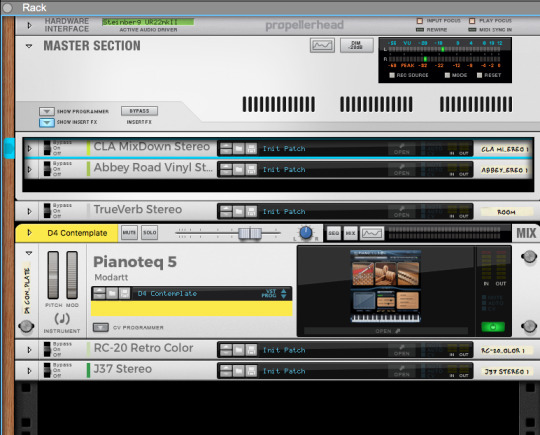
Task: Click the D4 Contemplate channel level fader
Action: 250,234
